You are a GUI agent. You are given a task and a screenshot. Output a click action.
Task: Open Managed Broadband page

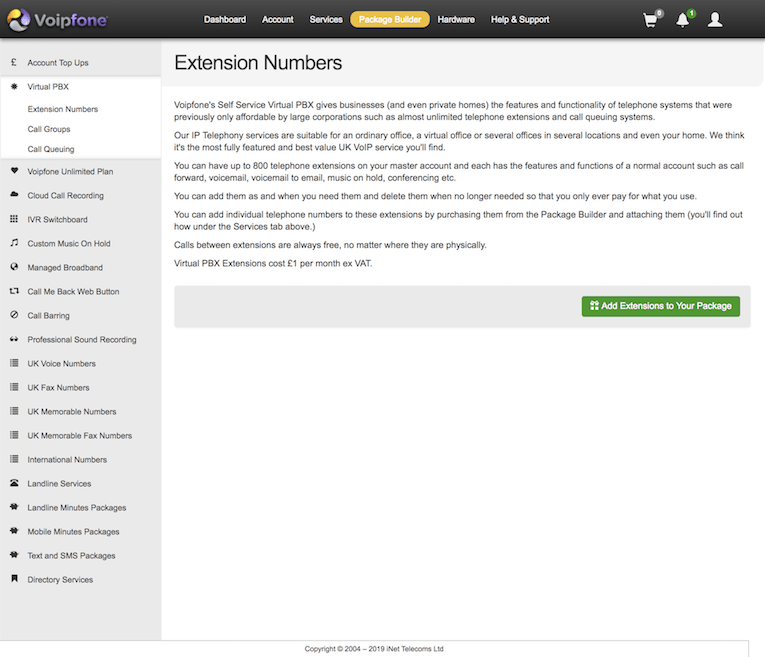tap(65, 268)
